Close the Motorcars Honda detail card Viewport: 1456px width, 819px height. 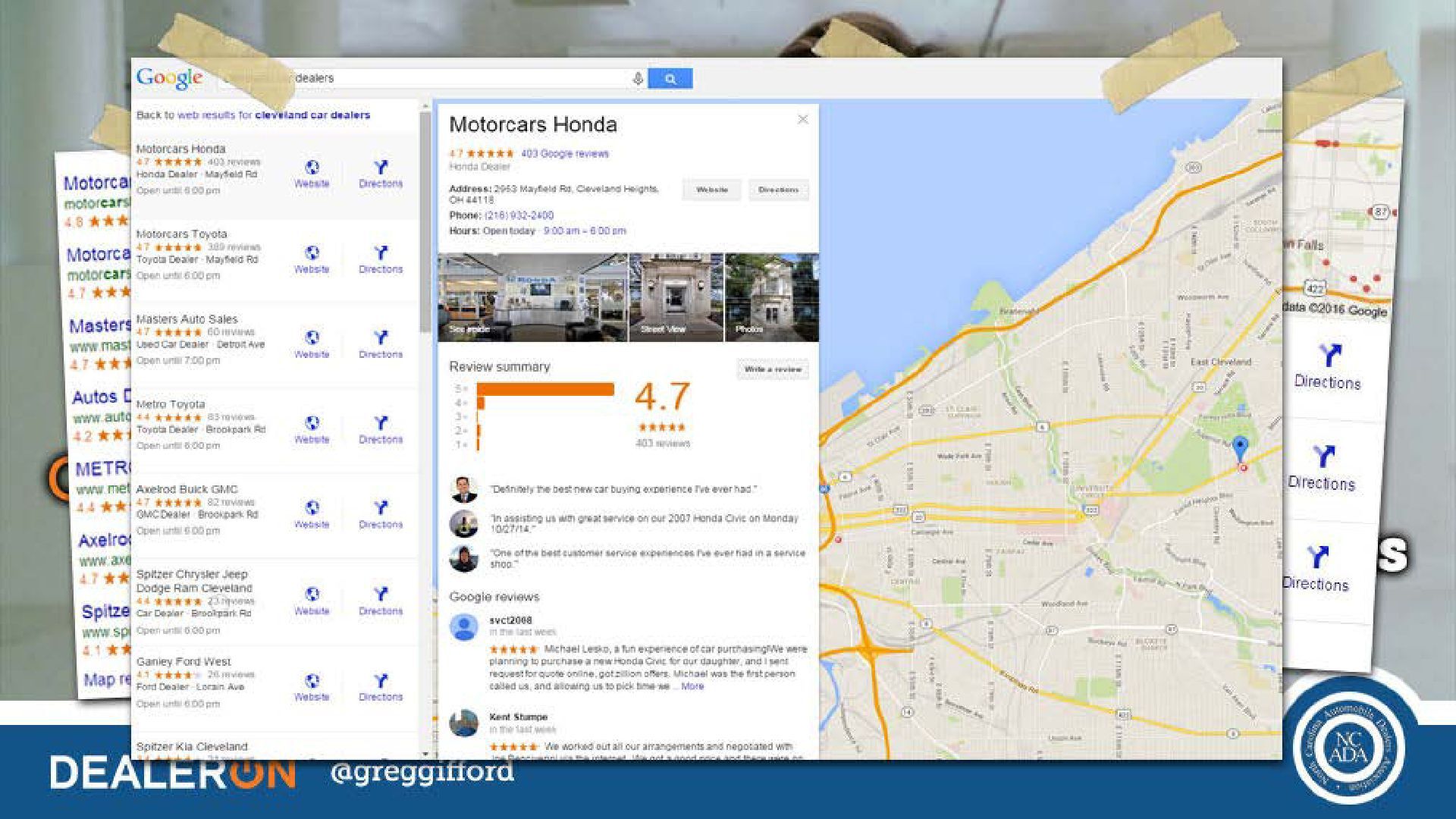pos(803,119)
